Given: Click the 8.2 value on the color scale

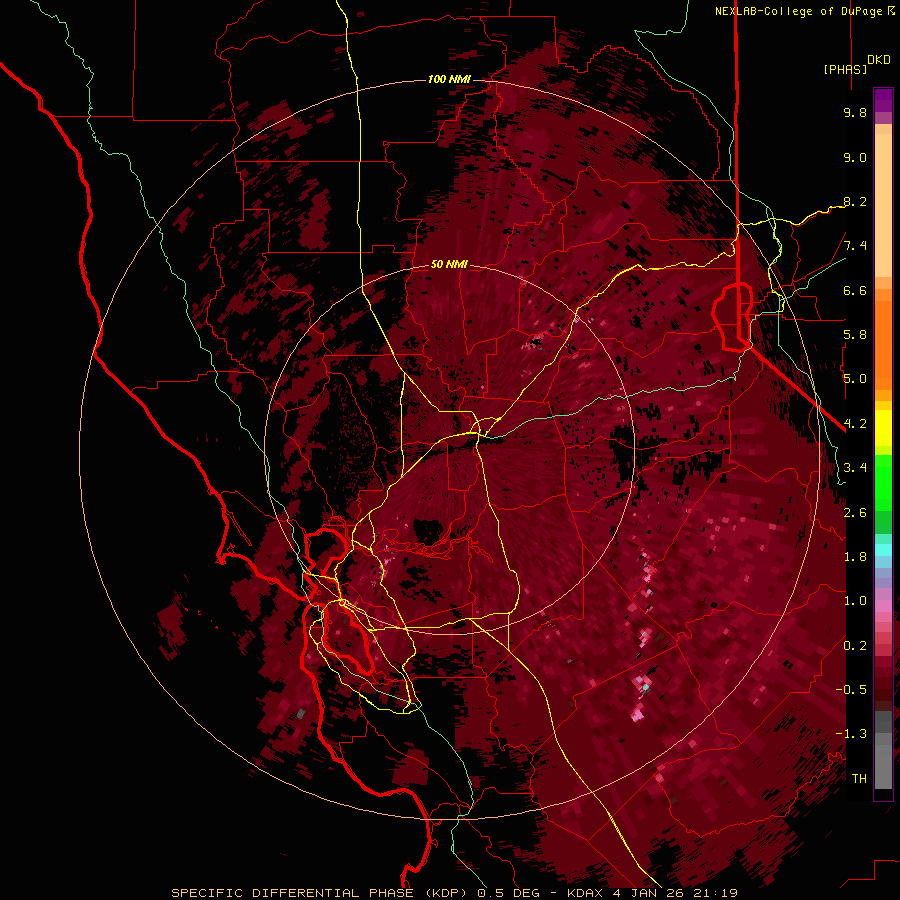Looking at the screenshot, I should point(855,201).
